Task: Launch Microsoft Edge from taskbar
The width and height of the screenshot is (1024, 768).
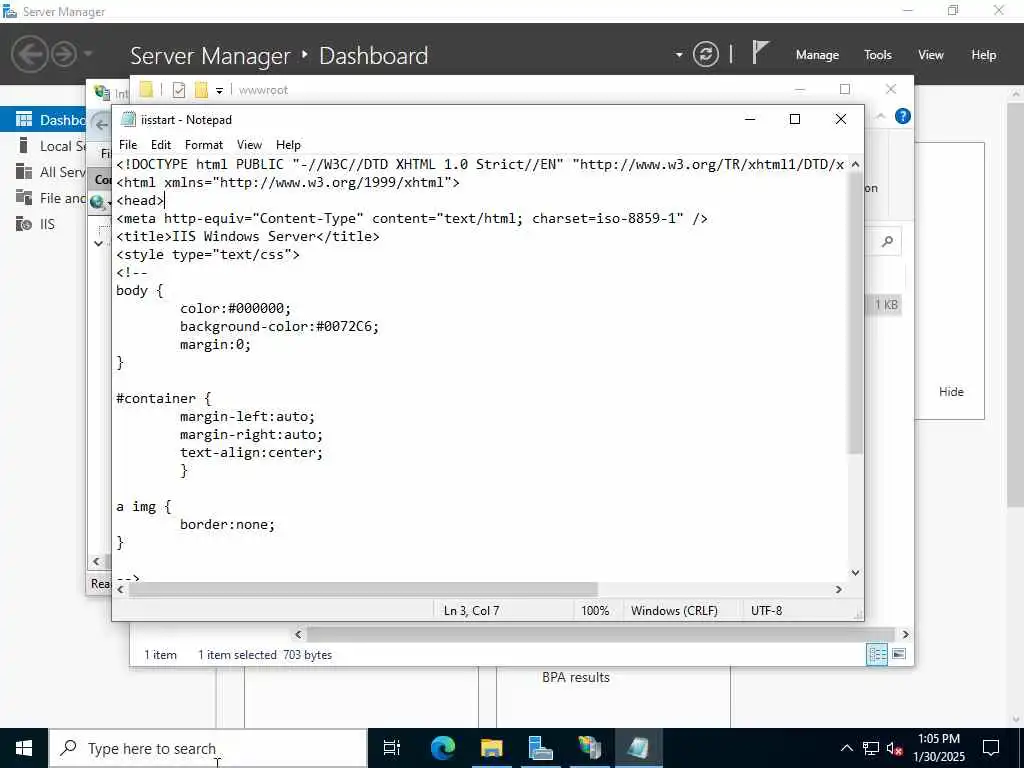Action: [x=442, y=748]
